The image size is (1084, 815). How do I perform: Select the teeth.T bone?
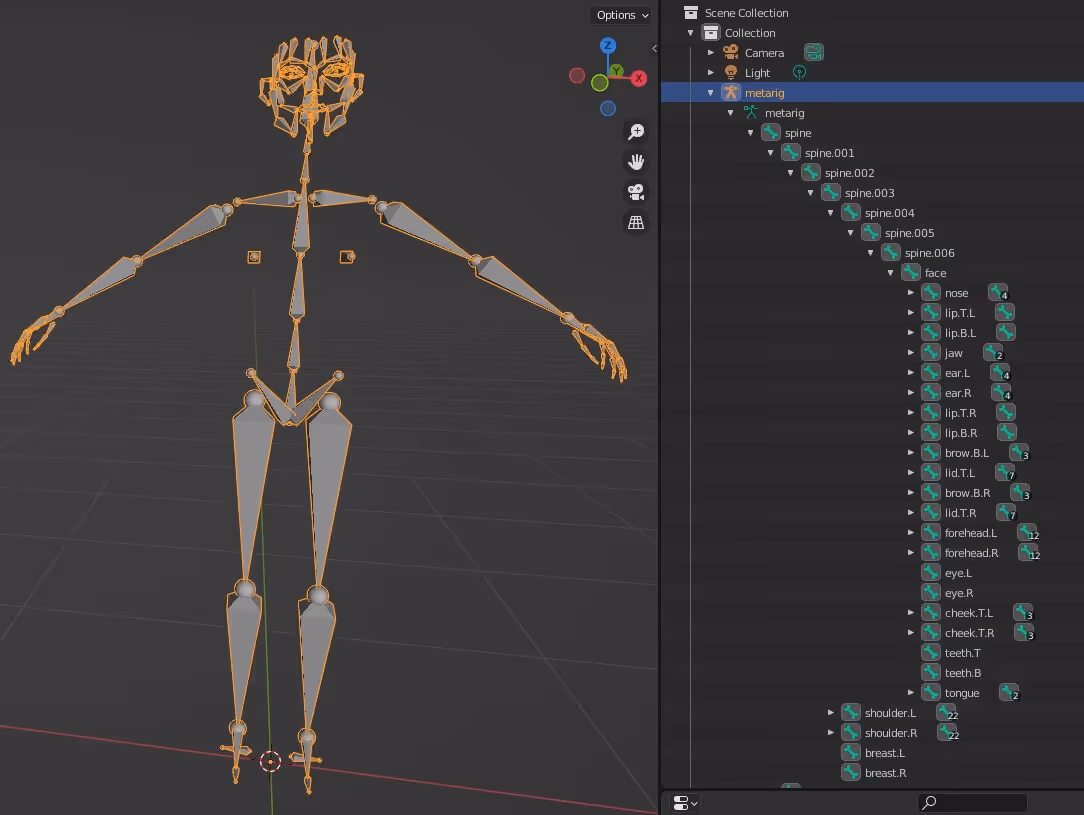(x=960, y=652)
